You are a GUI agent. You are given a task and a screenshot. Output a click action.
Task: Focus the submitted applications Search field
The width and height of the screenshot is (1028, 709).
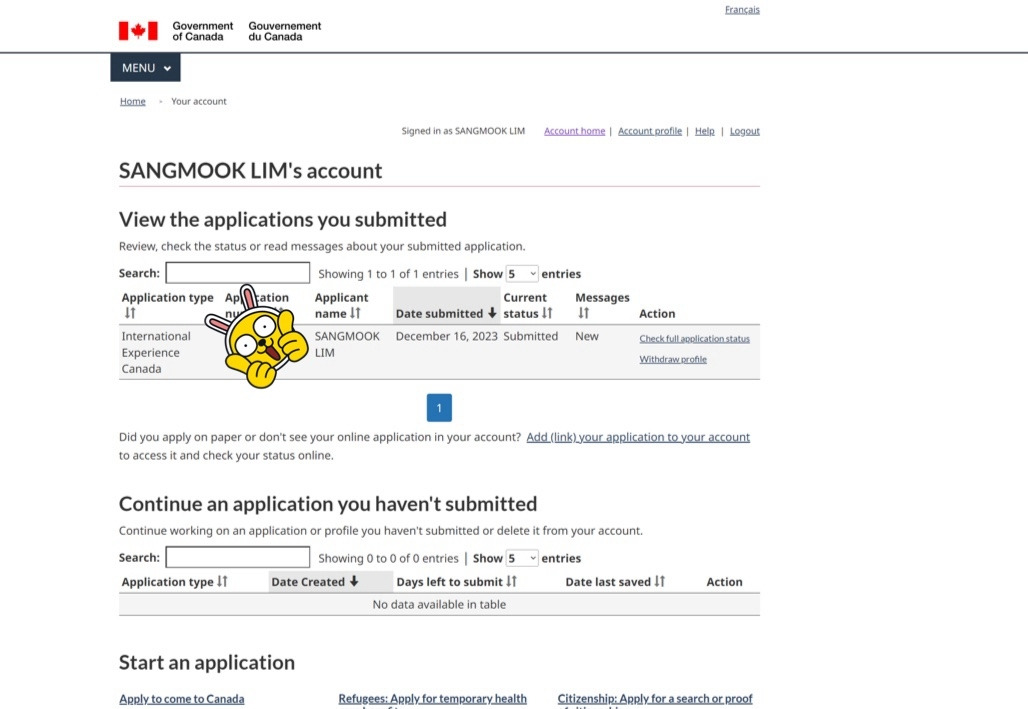(237, 273)
